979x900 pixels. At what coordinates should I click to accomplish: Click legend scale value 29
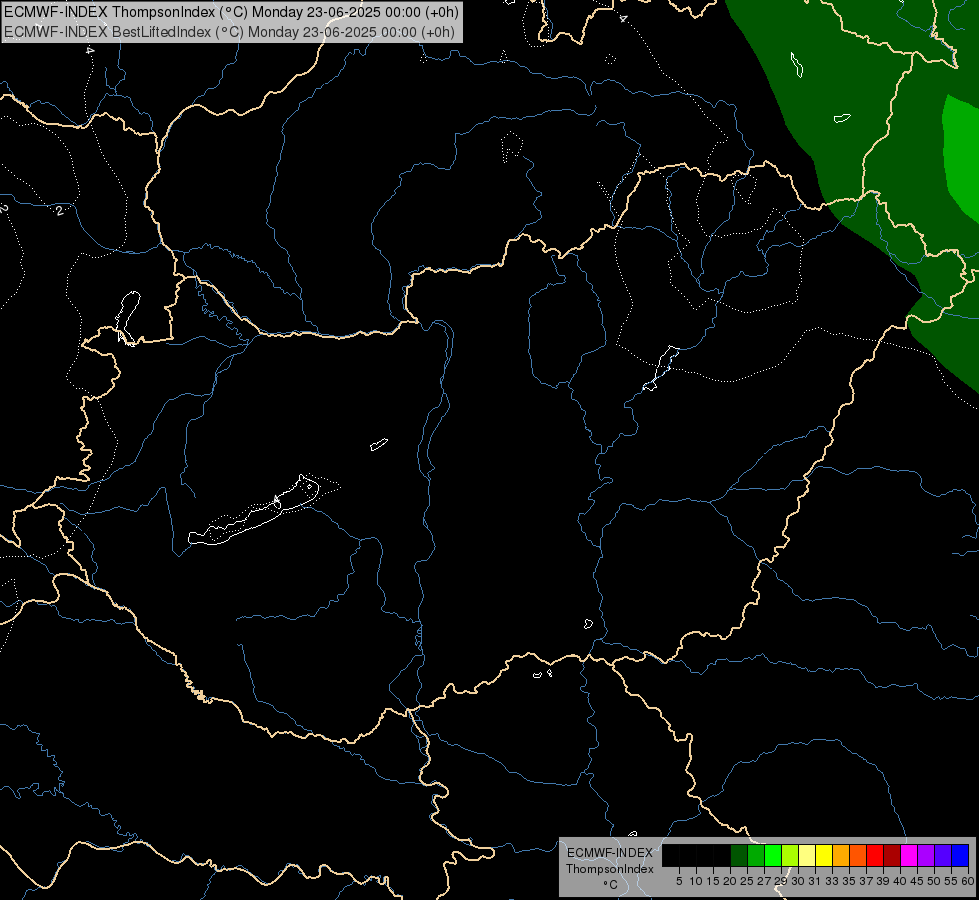click(x=780, y=881)
